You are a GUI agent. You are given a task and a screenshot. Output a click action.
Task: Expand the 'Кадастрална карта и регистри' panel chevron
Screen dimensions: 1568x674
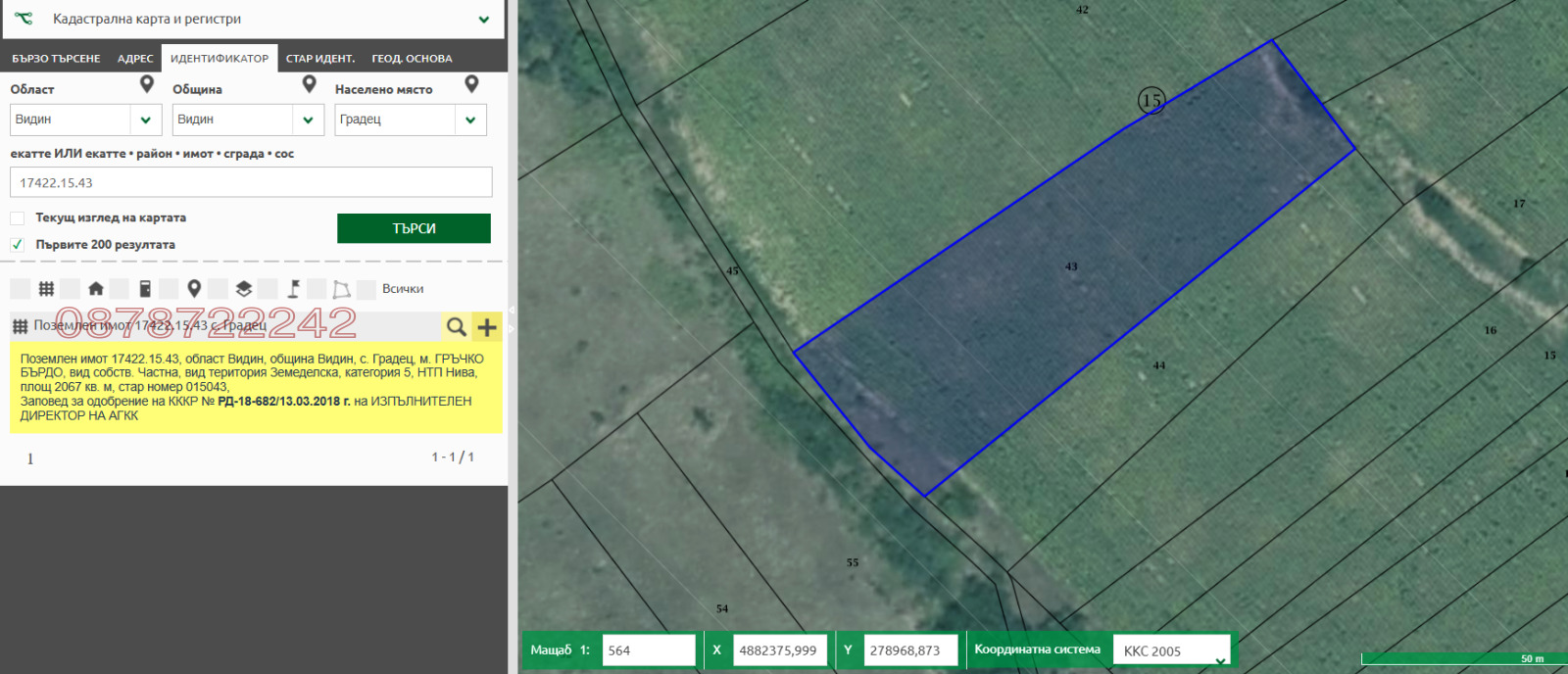484,20
